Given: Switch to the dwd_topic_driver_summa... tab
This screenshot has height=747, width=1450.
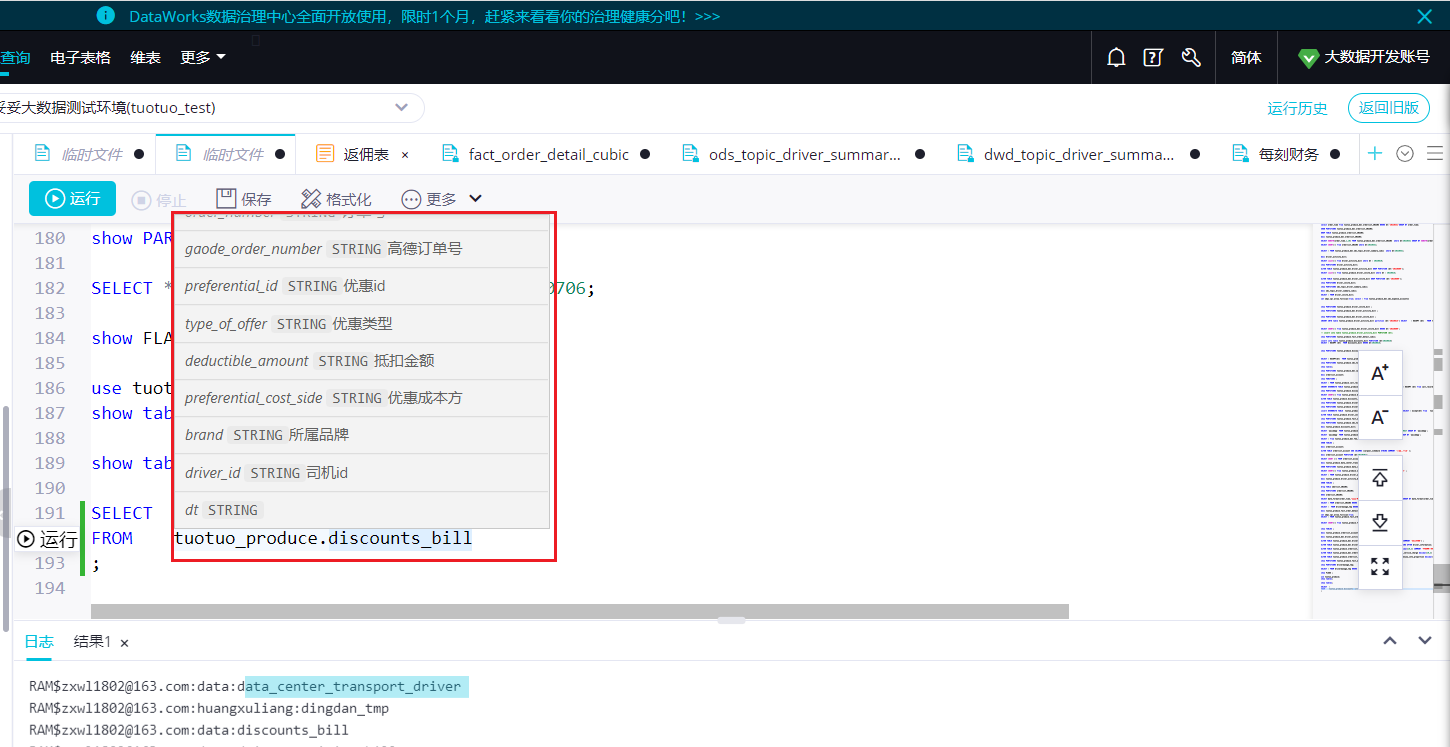Looking at the screenshot, I should coord(1077,154).
